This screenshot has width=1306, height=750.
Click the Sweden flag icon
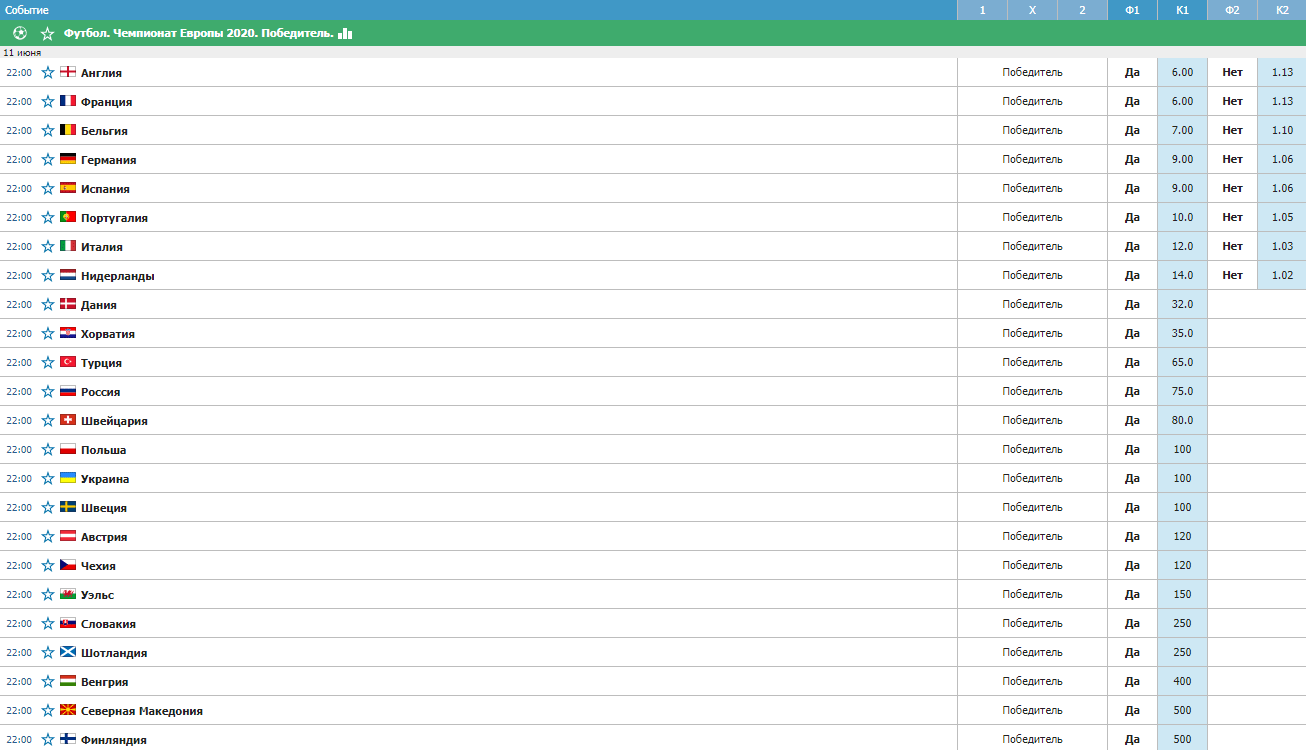[x=68, y=507]
